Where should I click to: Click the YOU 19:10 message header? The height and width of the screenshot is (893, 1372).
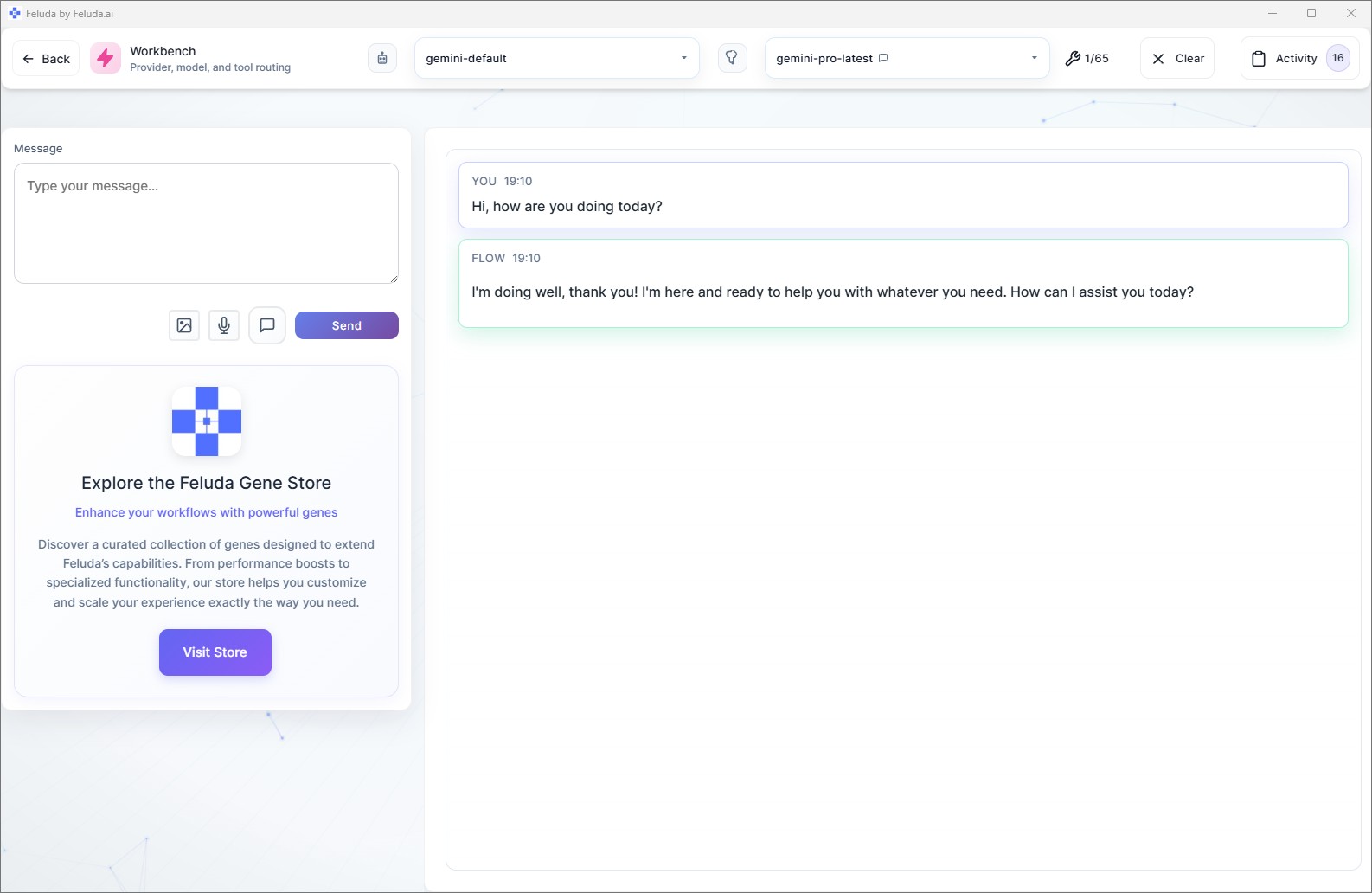point(502,181)
